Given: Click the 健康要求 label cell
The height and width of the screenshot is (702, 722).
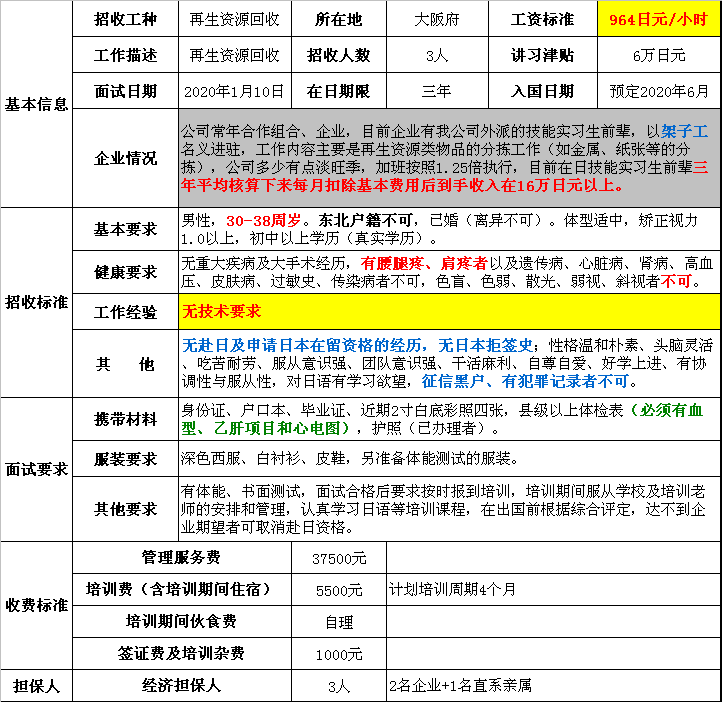Looking at the screenshot, I should point(125,272).
